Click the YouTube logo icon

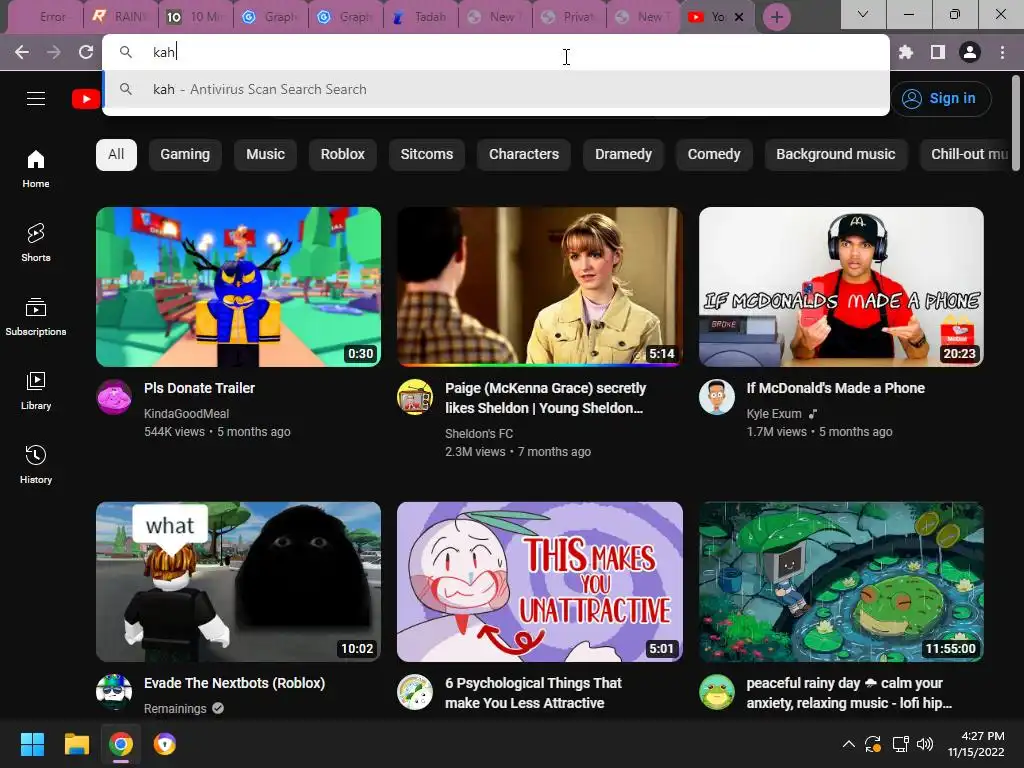click(x=86, y=99)
